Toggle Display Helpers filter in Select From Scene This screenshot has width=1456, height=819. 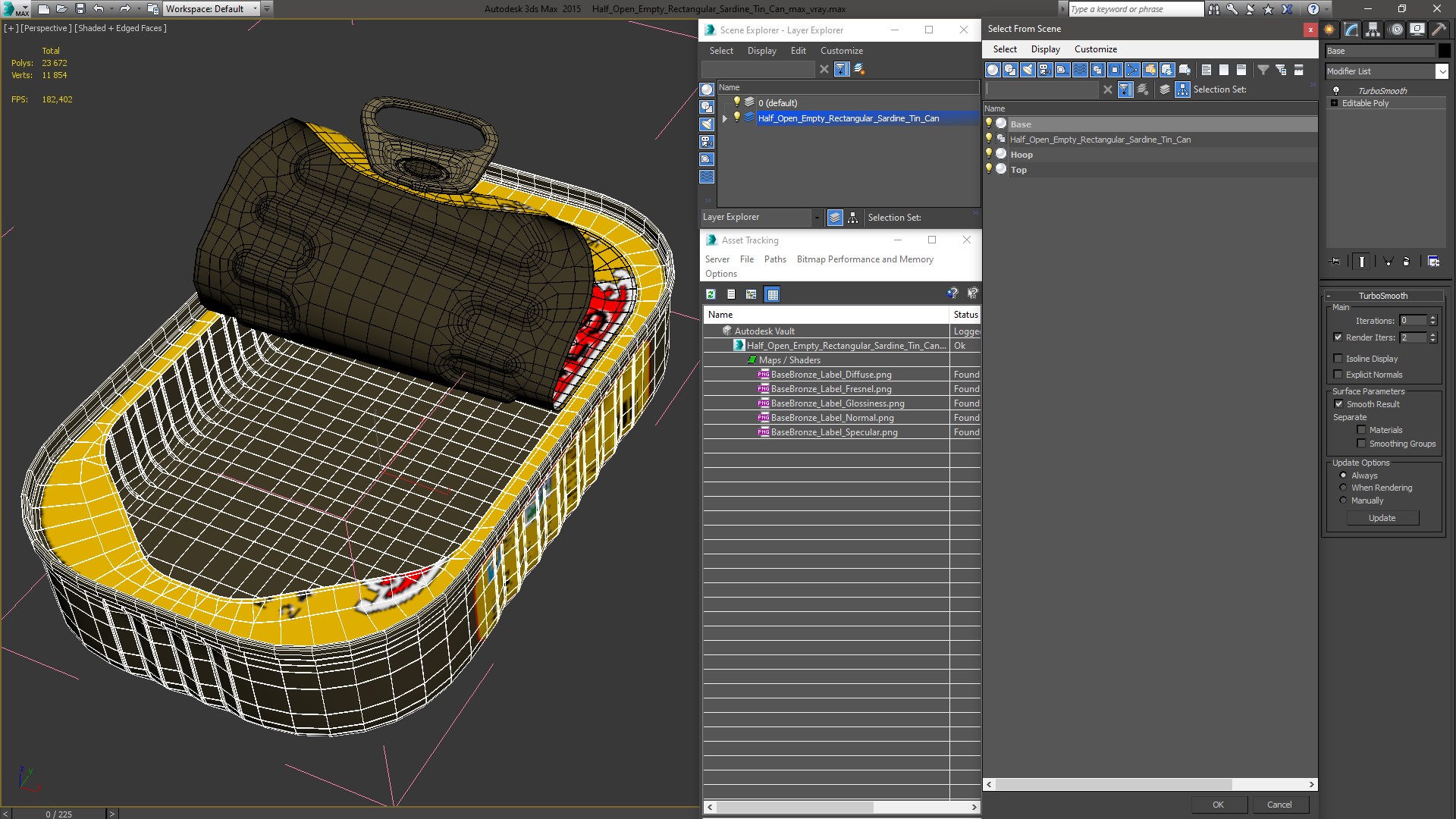pyautogui.click(x=1062, y=70)
